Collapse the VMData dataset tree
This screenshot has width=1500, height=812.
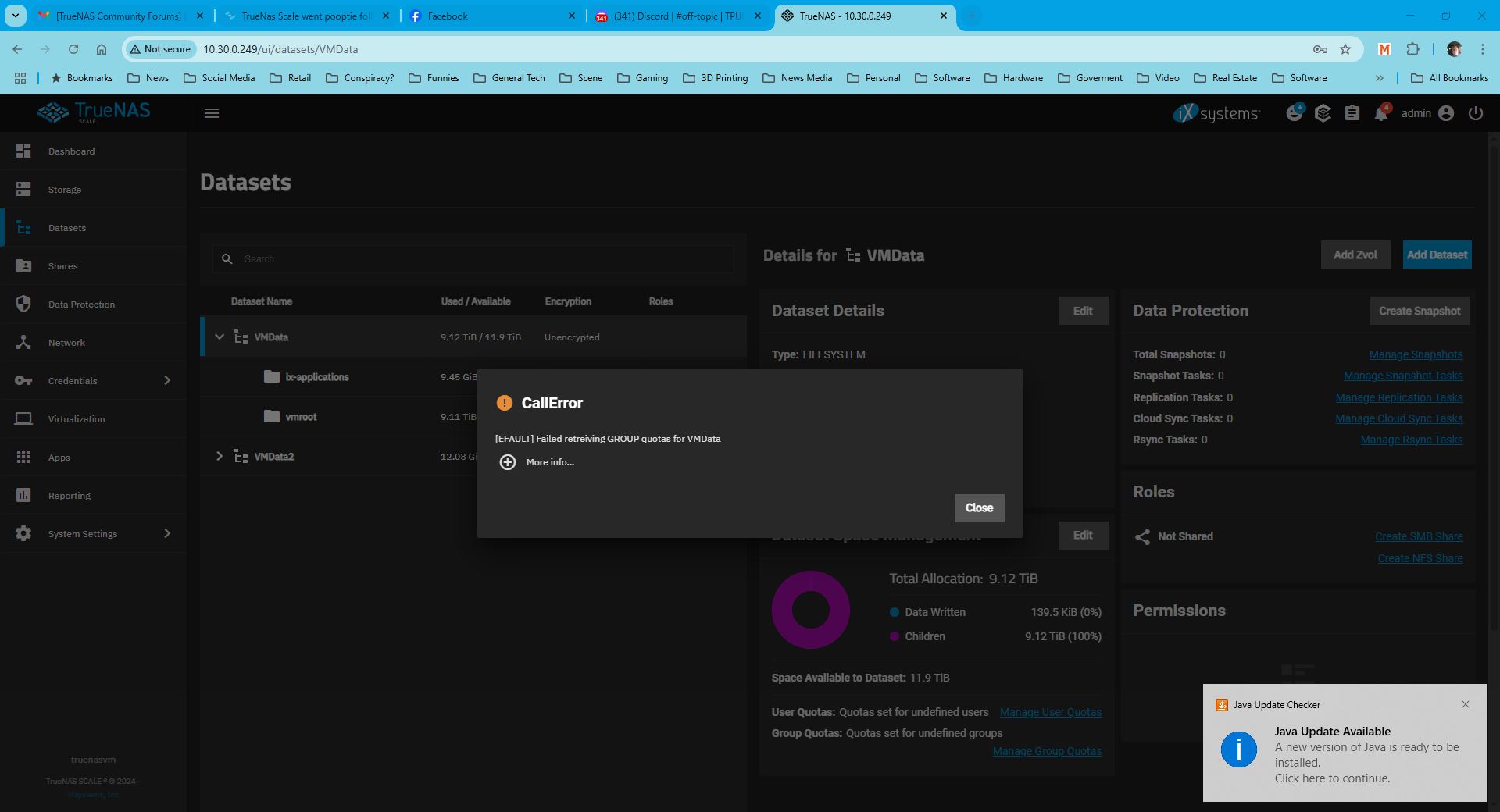[220, 337]
